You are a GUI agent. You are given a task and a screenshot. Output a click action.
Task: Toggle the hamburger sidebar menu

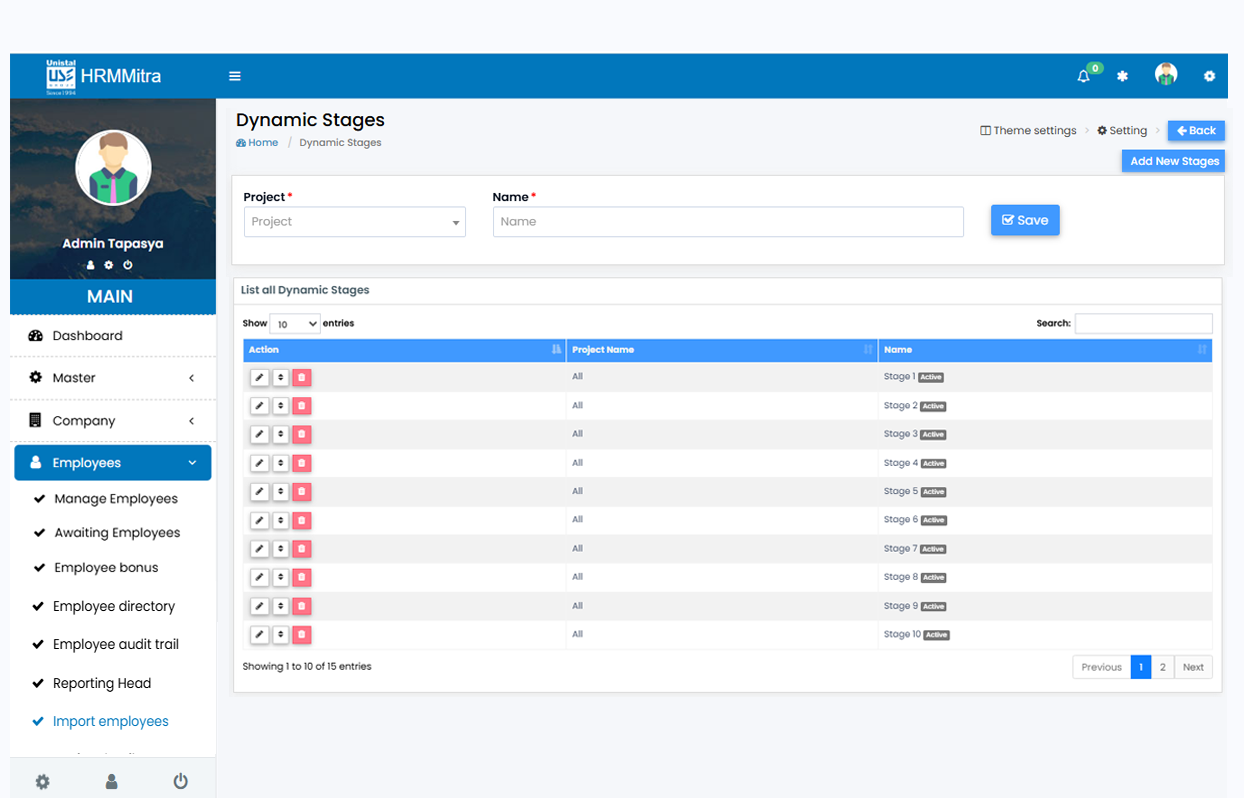(x=235, y=76)
